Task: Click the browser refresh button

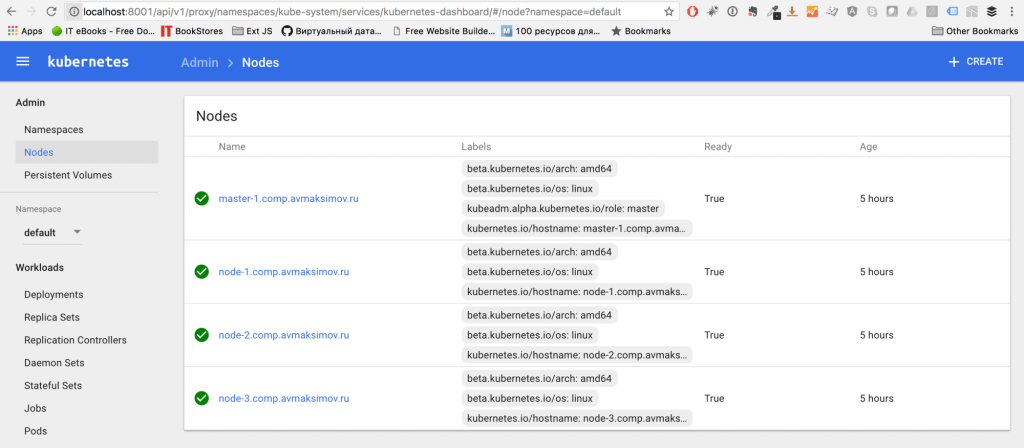Action: pyautogui.click(x=51, y=11)
